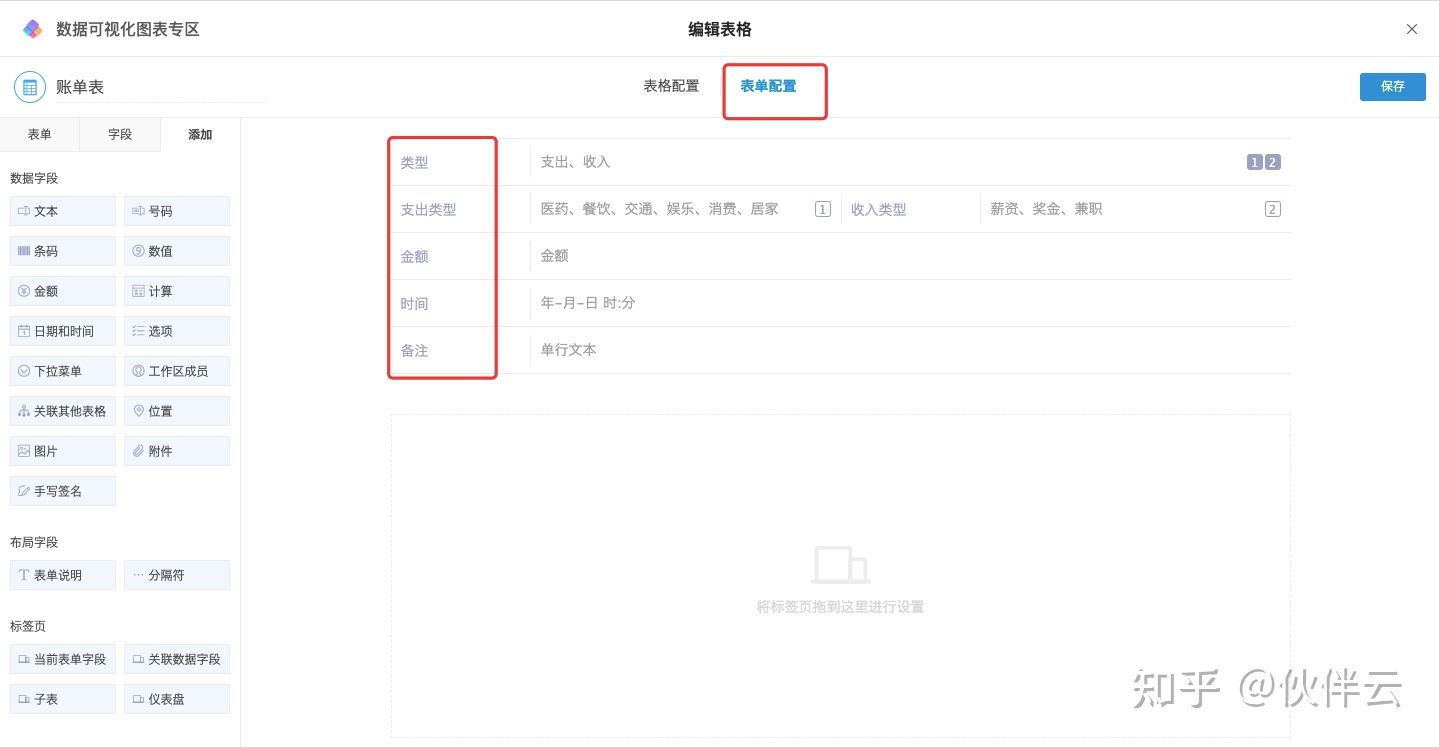The image size is (1439, 747).
Task: Click badge 1 on the 类型 row
Action: pos(1254,162)
